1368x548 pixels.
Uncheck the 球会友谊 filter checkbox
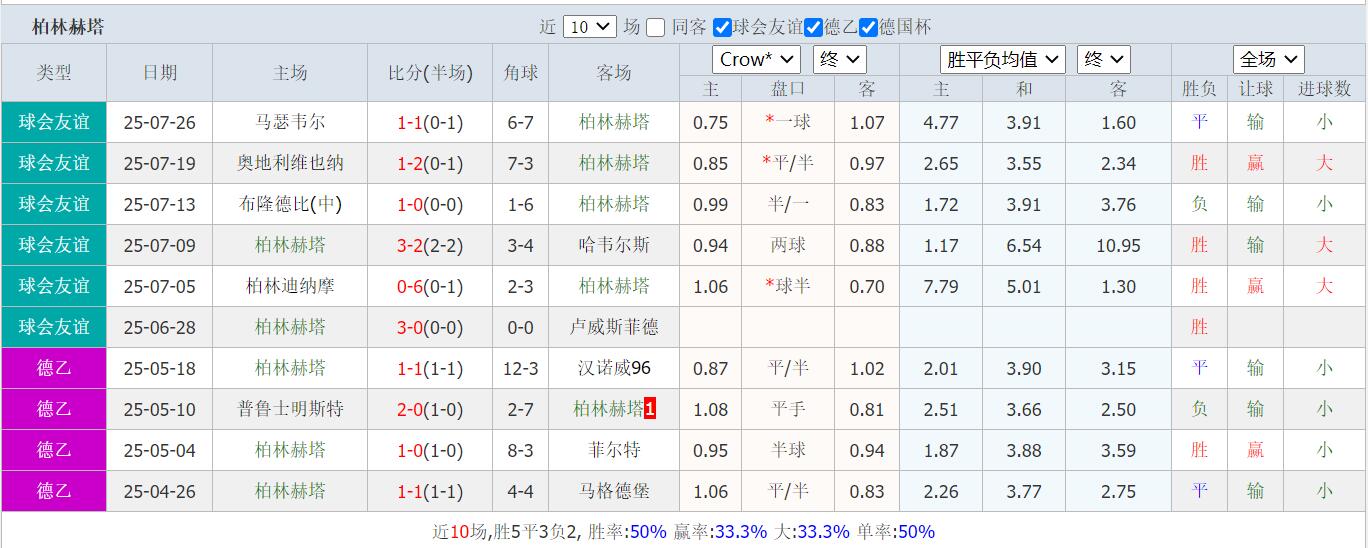coord(722,28)
